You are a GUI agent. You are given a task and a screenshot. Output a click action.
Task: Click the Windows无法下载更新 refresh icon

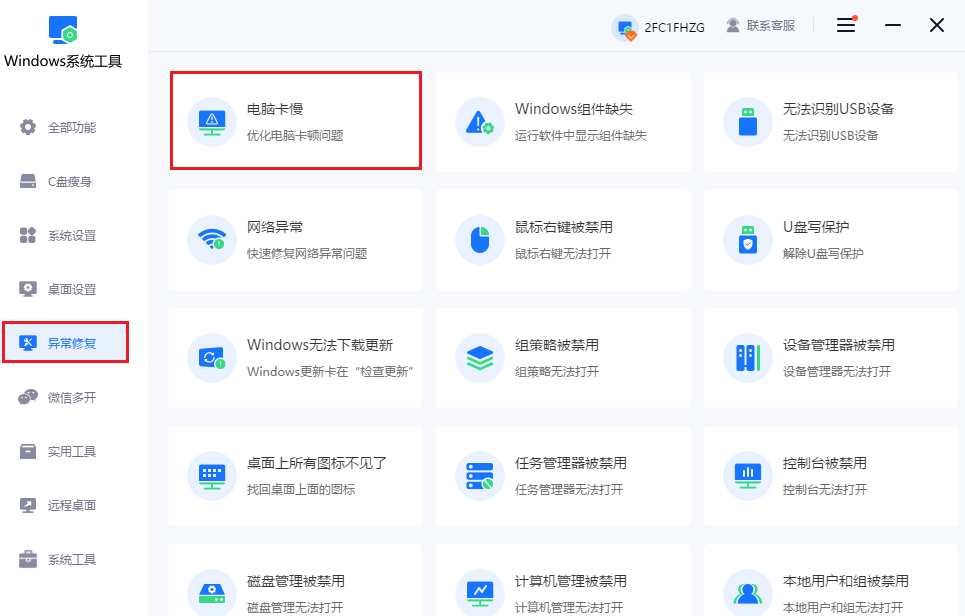click(212, 358)
